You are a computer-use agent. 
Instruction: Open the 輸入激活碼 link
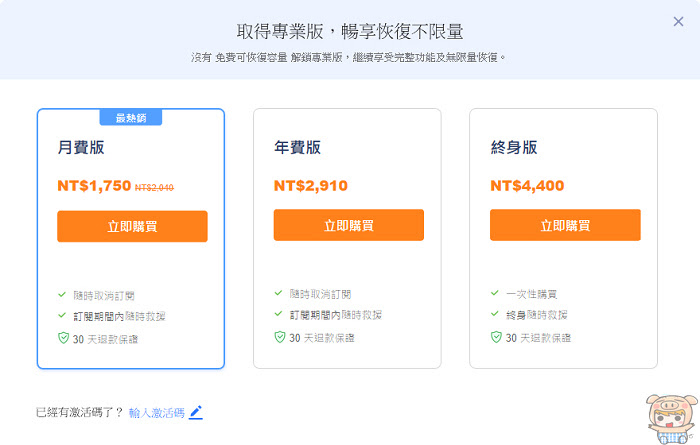(157, 413)
